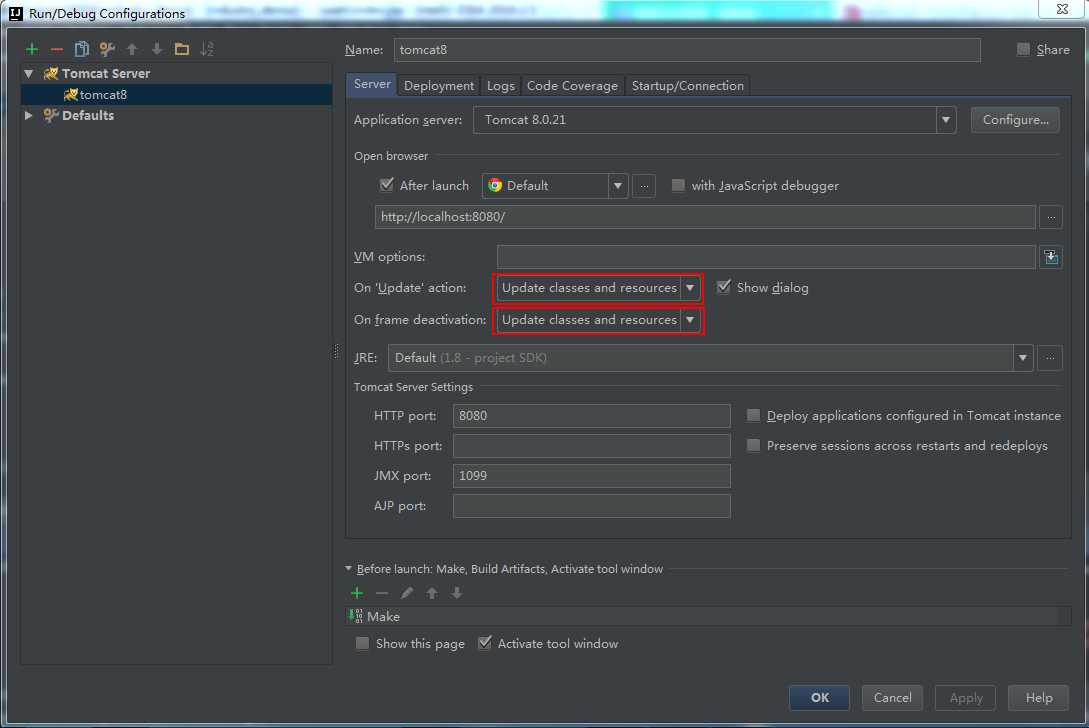The width and height of the screenshot is (1089, 728).
Task: Edit before-launch task pencil icon
Action: click(407, 593)
